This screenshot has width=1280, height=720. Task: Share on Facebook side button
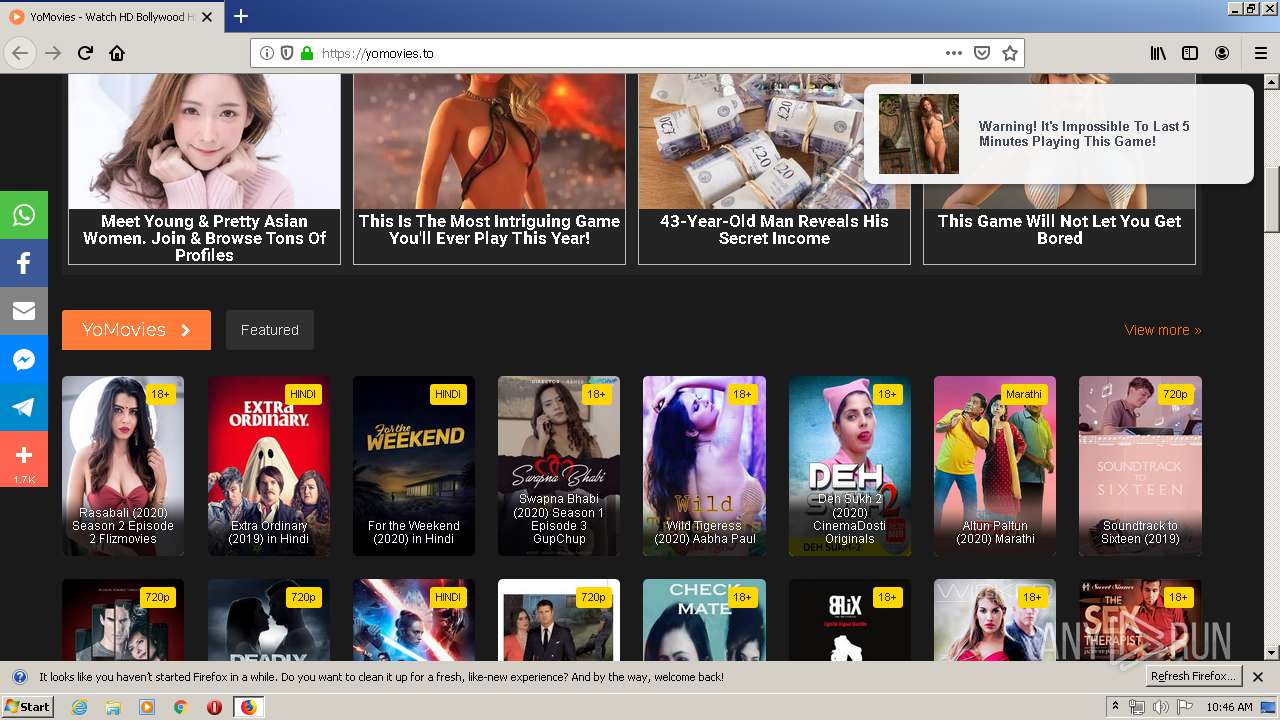[24, 263]
